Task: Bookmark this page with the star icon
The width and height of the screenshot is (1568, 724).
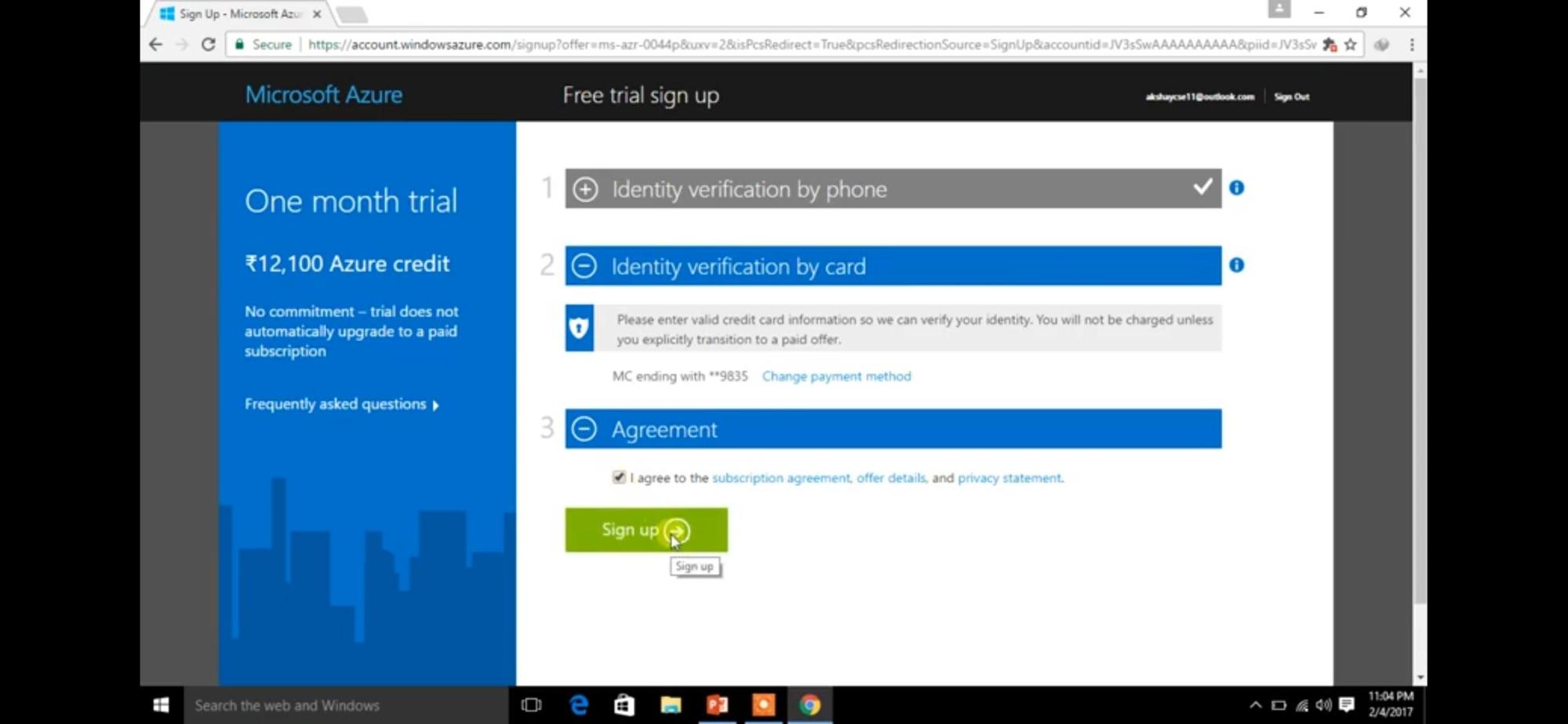Action: (x=1350, y=45)
